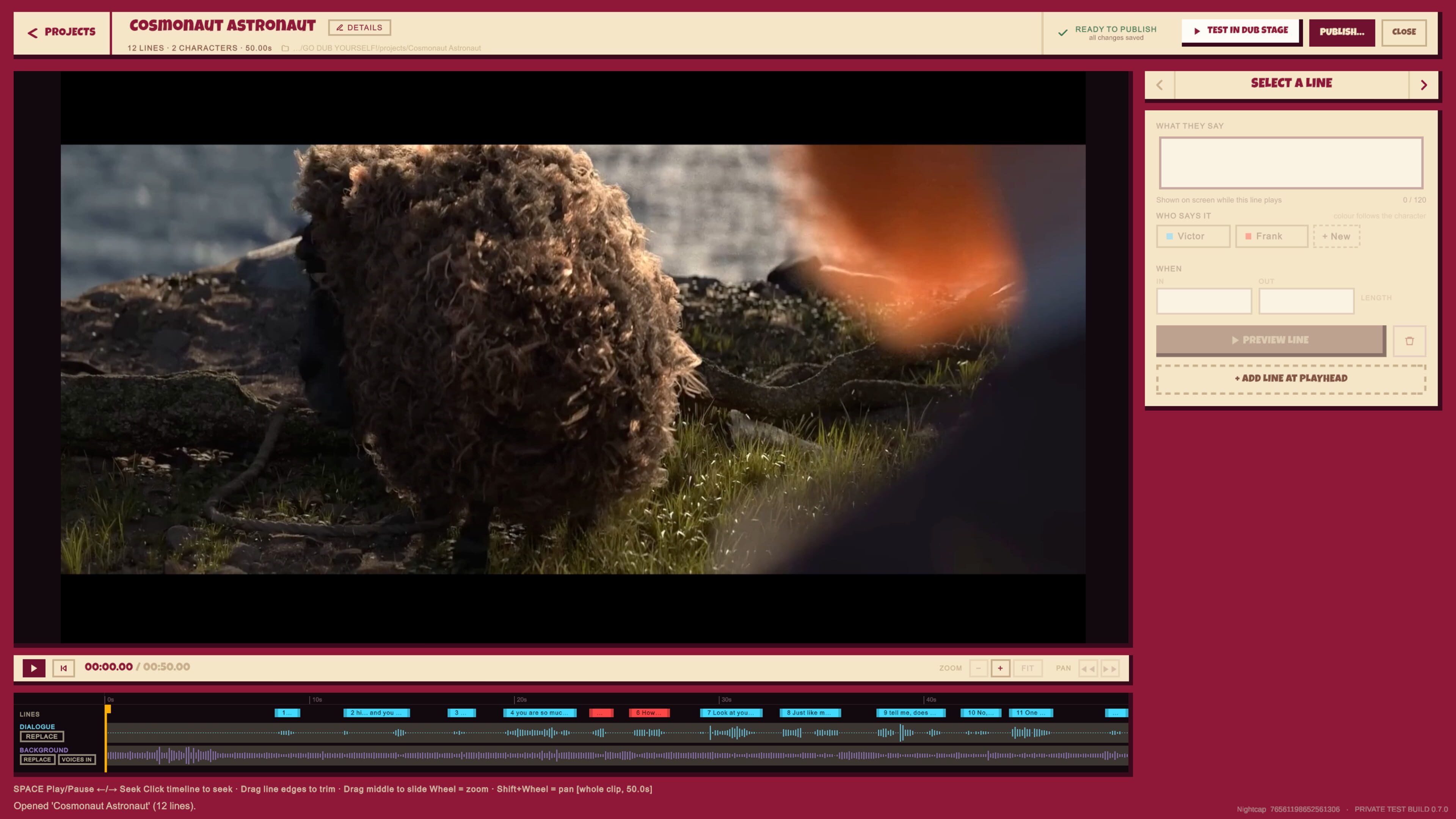Zoom out the timeline with minus
1456x819 pixels.
(978, 668)
